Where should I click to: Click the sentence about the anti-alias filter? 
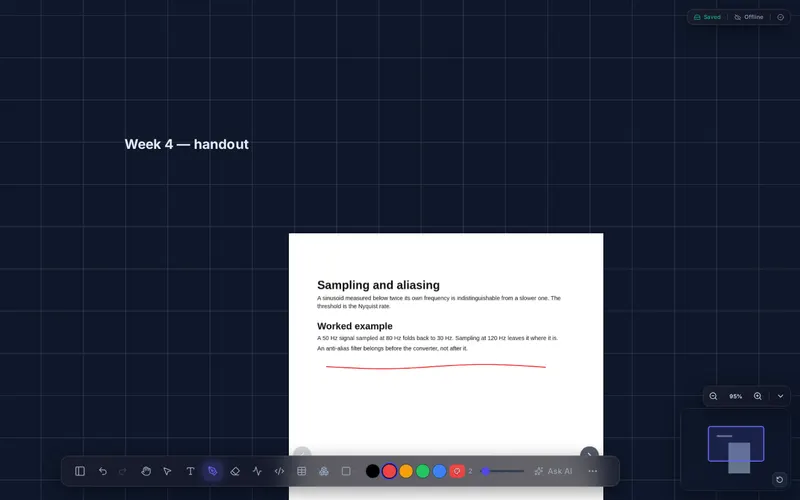click(x=392, y=348)
